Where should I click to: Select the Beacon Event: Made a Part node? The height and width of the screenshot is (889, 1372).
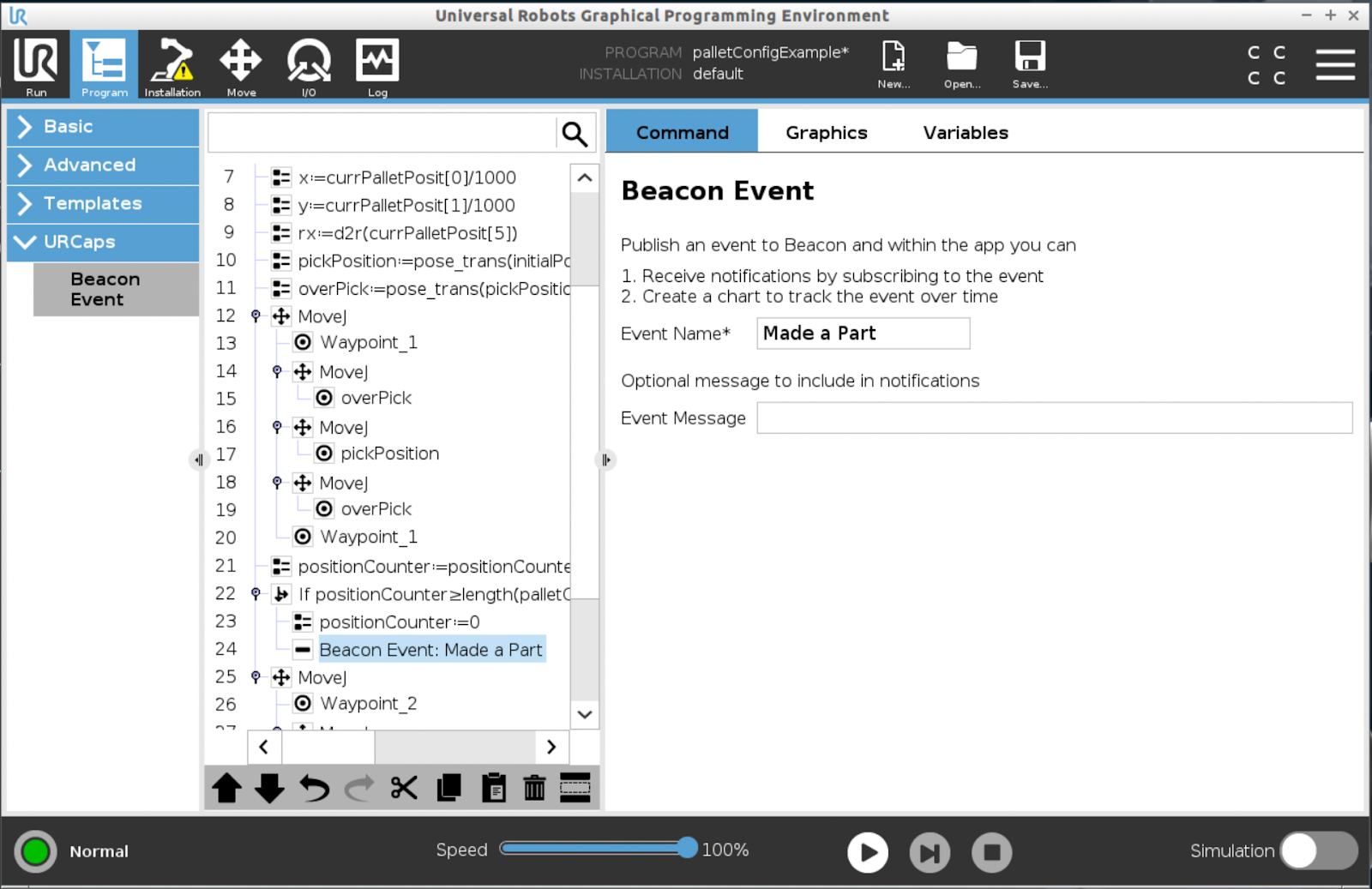coord(430,650)
